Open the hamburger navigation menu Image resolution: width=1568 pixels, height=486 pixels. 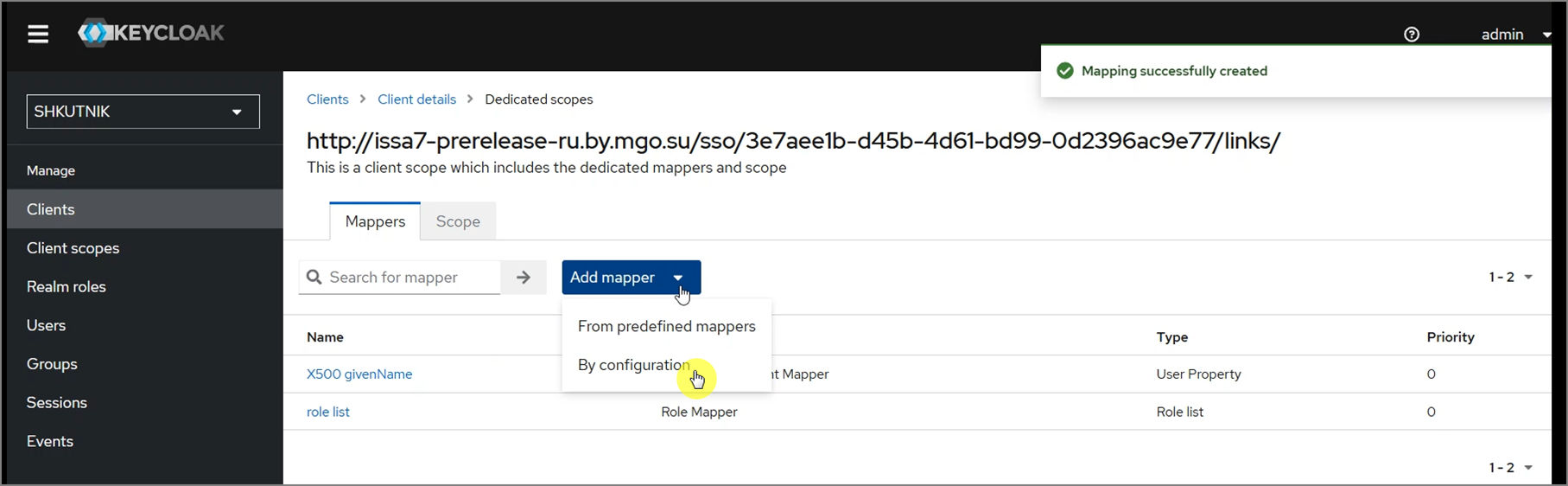(x=38, y=35)
